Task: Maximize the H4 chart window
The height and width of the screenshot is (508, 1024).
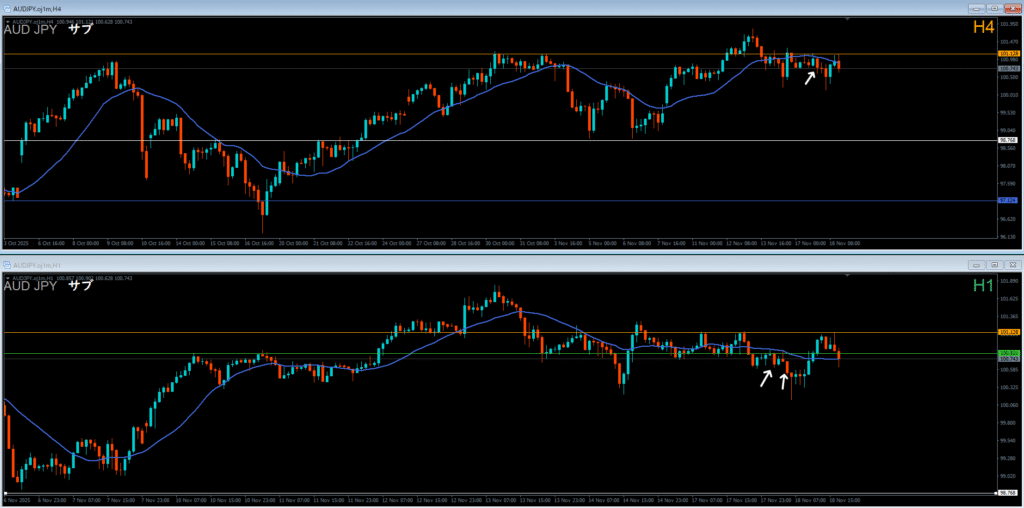Action: [994, 8]
